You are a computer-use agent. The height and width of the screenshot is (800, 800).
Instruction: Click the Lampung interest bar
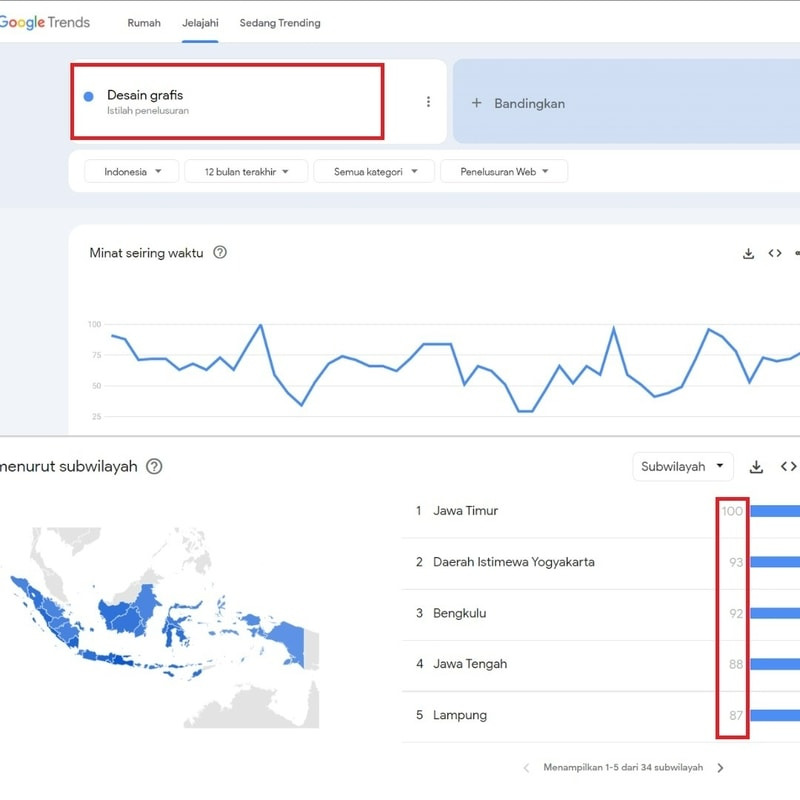[x=775, y=715]
